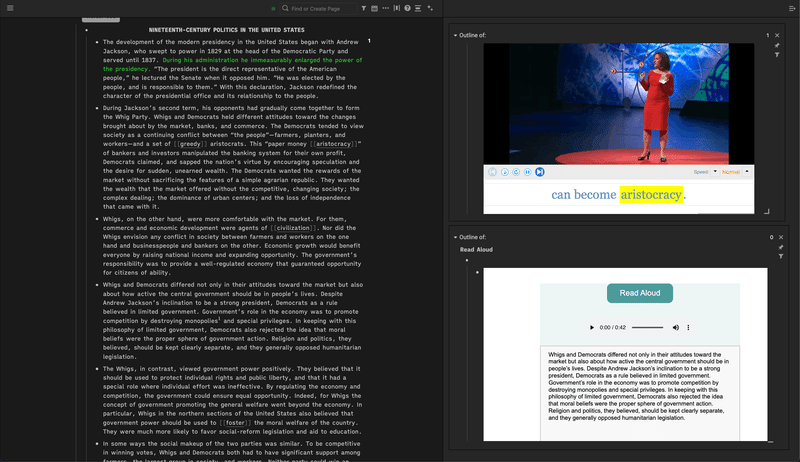Click the replay circular arrow reader button
The image size is (800, 462).
coord(516,172)
